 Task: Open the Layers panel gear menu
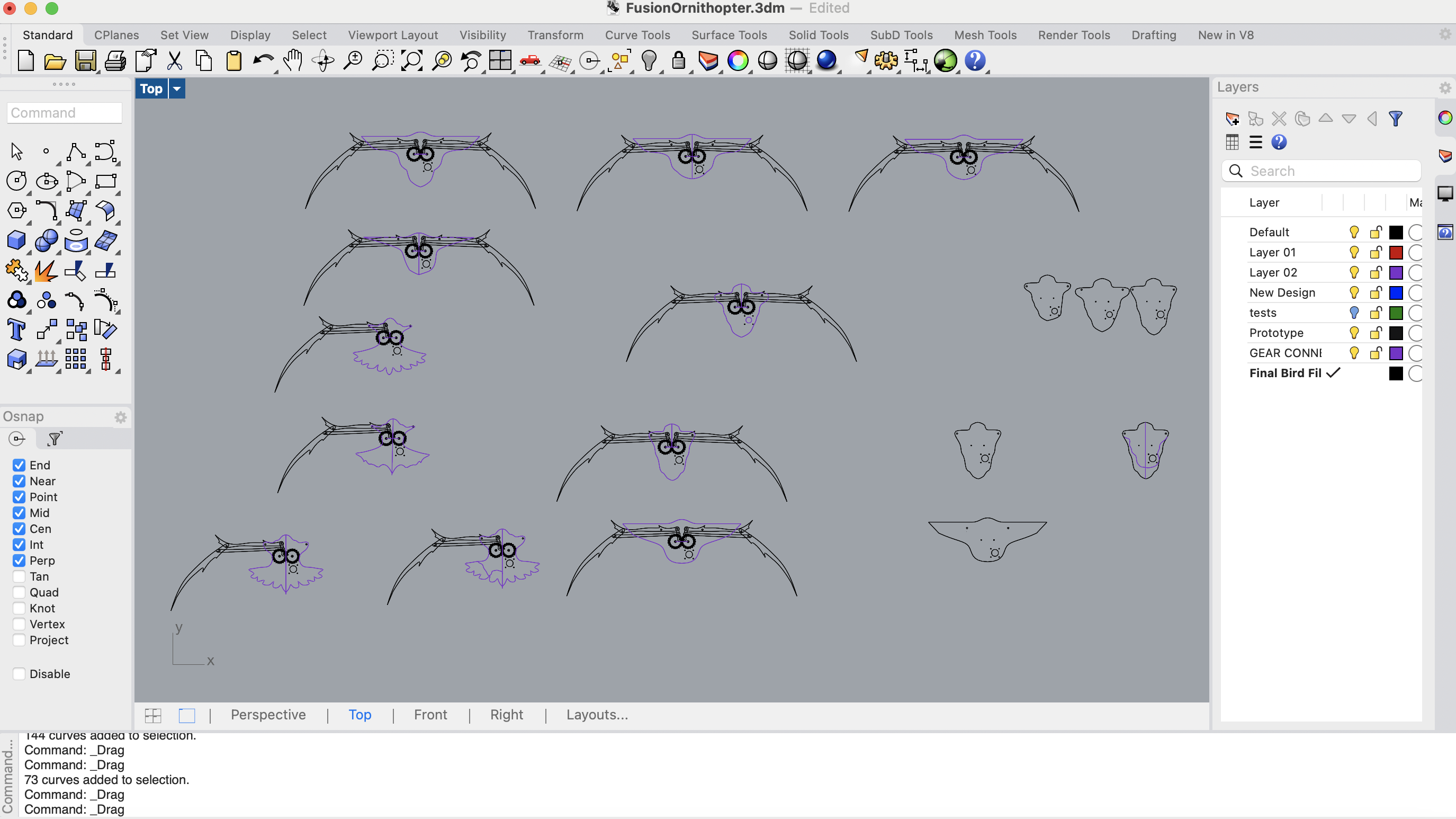tap(1445, 87)
